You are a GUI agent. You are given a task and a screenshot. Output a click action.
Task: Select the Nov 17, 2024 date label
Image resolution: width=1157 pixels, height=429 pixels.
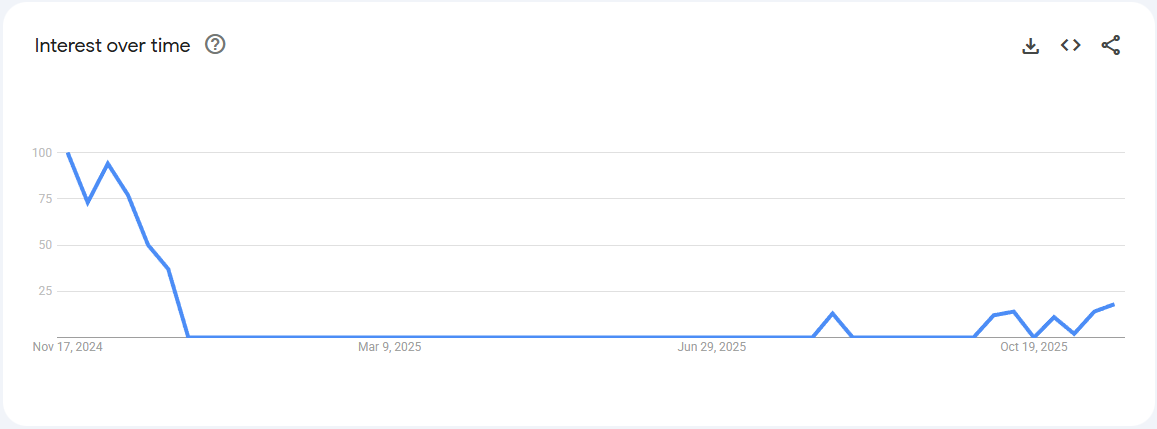68,347
